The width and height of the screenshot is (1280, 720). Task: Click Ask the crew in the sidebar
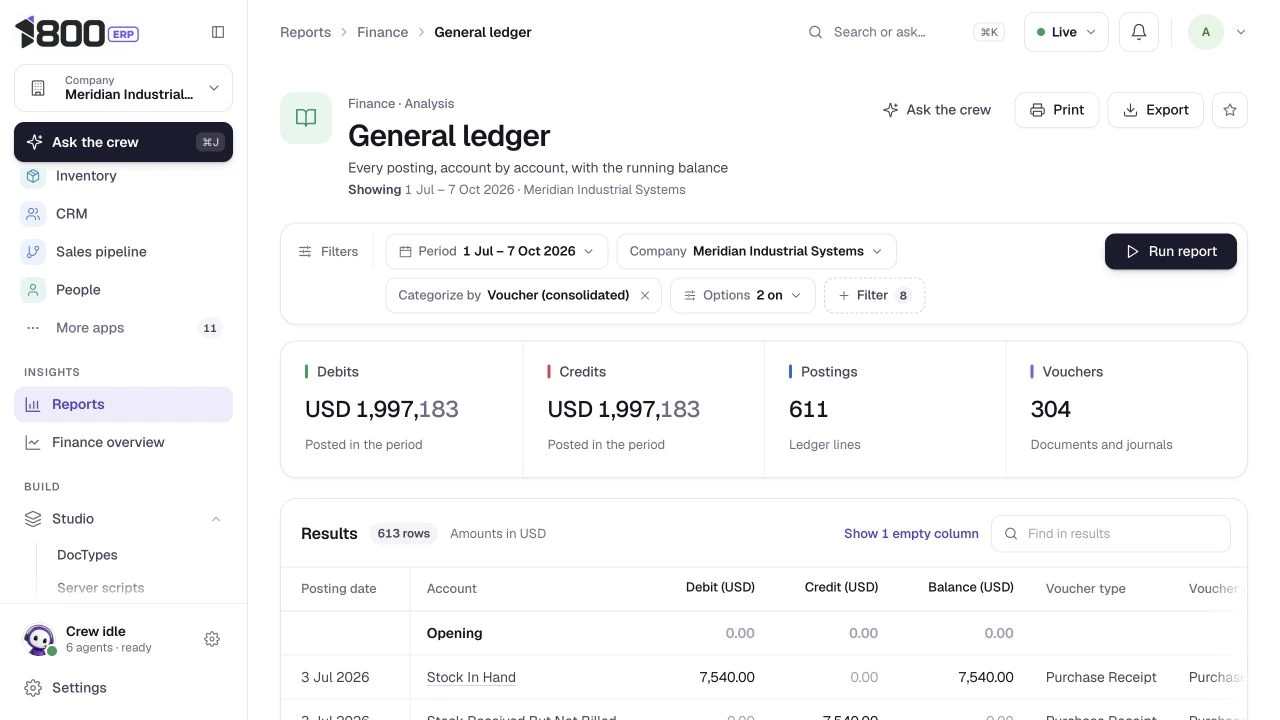(123, 142)
